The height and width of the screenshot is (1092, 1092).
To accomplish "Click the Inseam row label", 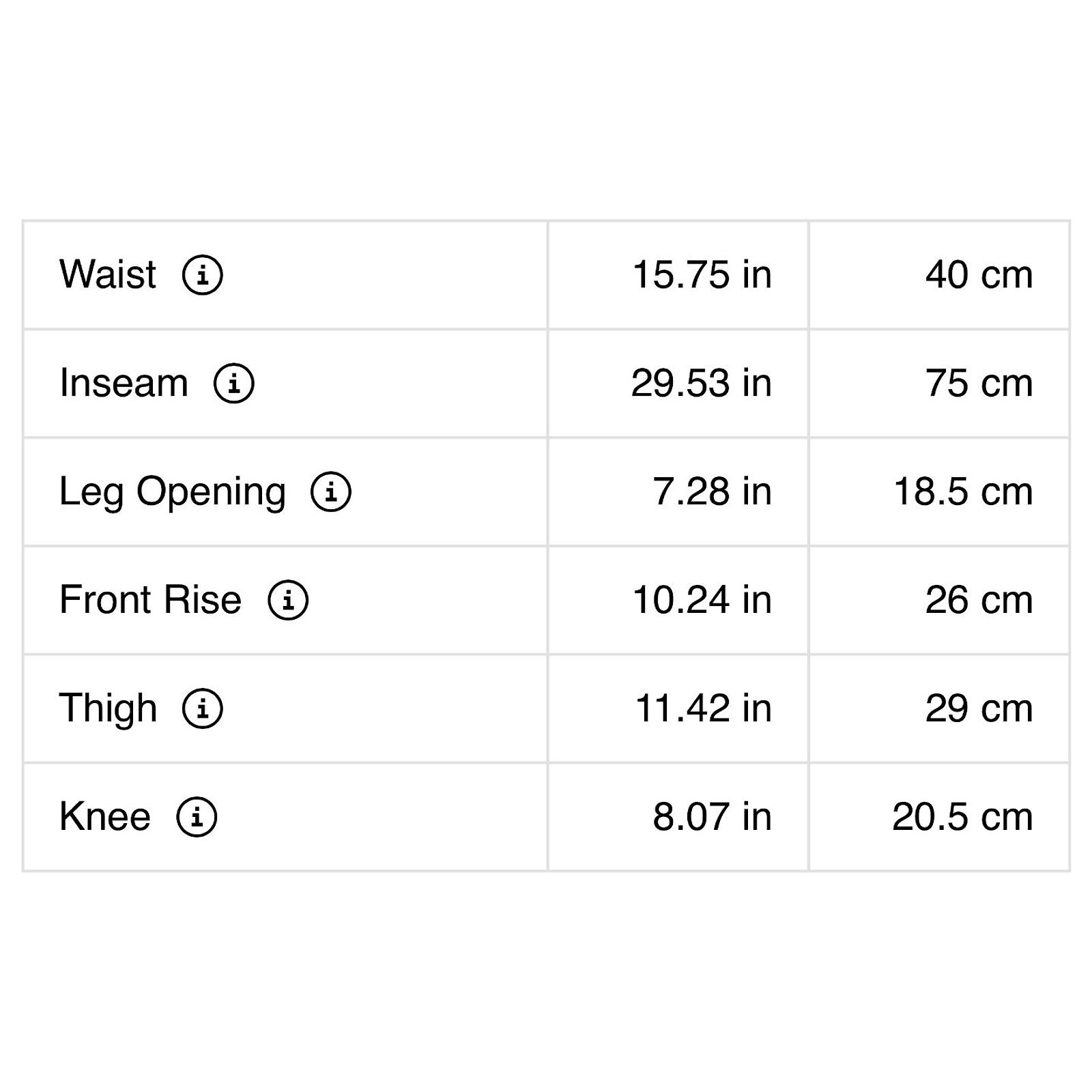I will [x=124, y=383].
